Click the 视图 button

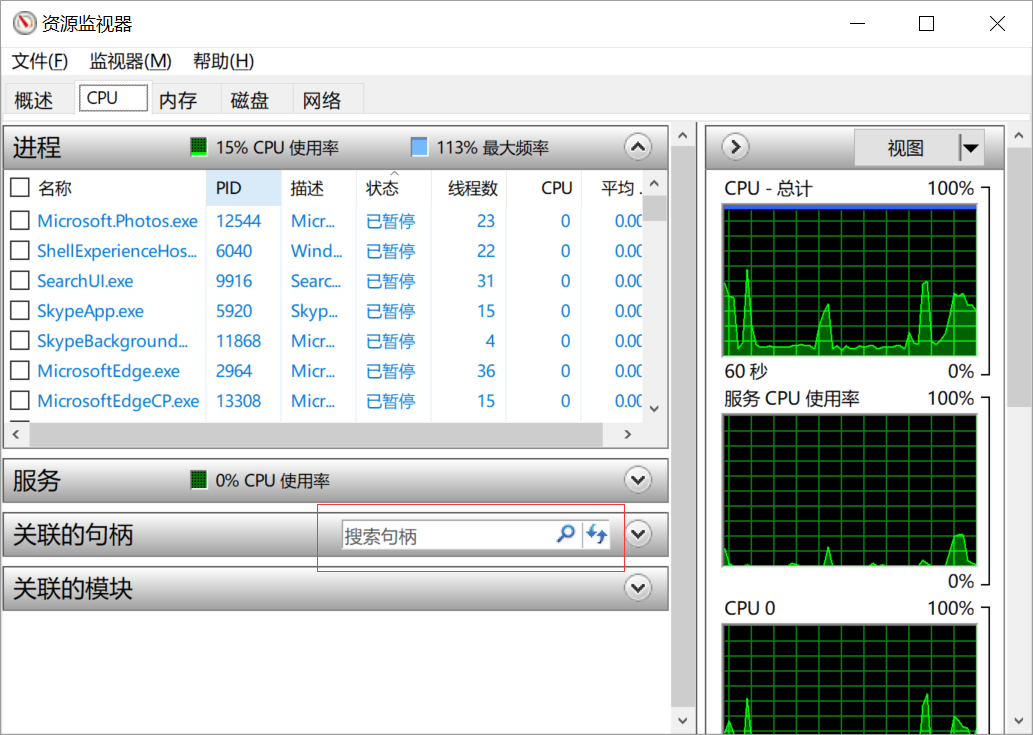(906, 148)
